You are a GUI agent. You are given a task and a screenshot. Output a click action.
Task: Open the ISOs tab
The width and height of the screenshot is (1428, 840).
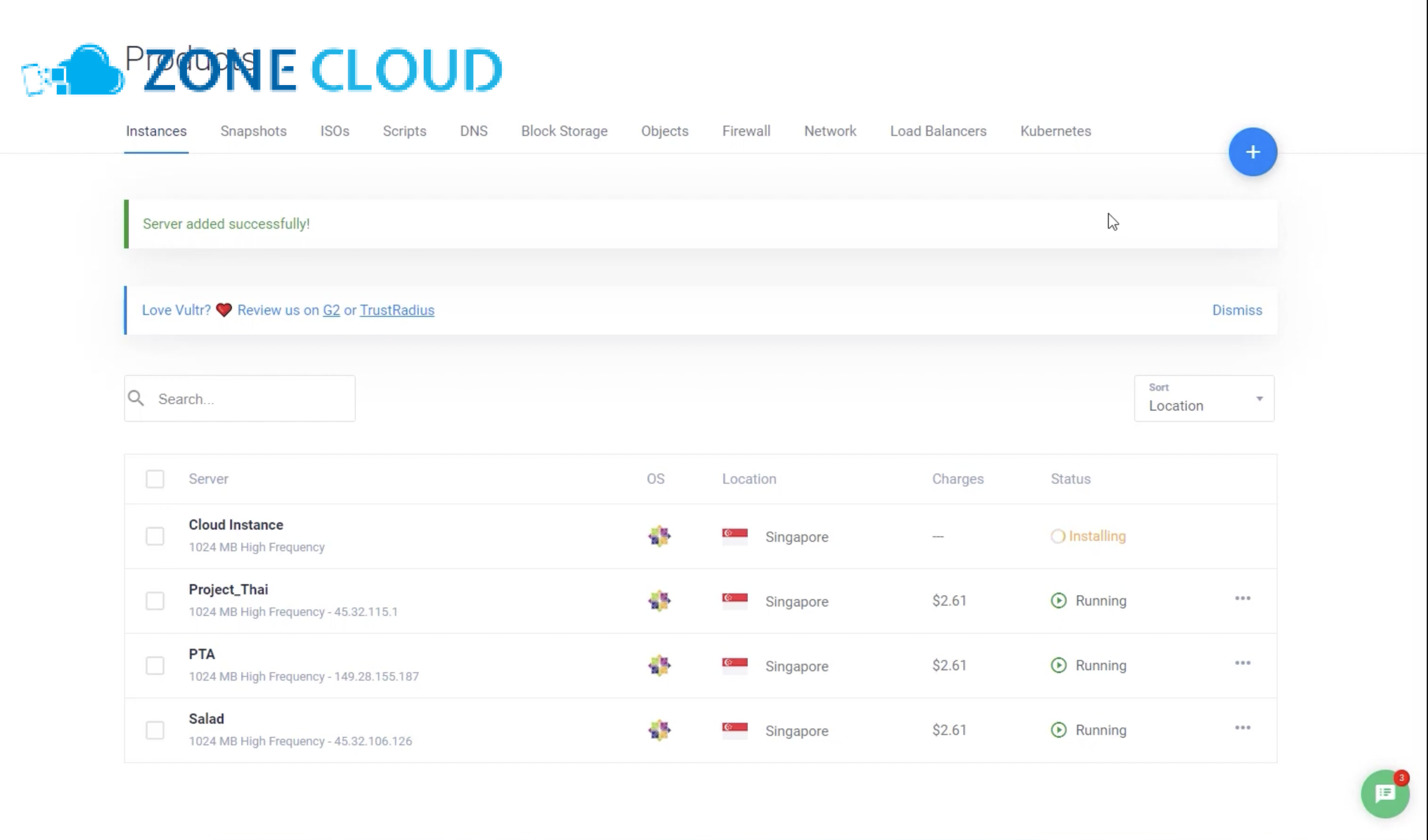click(x=334, y=131)
